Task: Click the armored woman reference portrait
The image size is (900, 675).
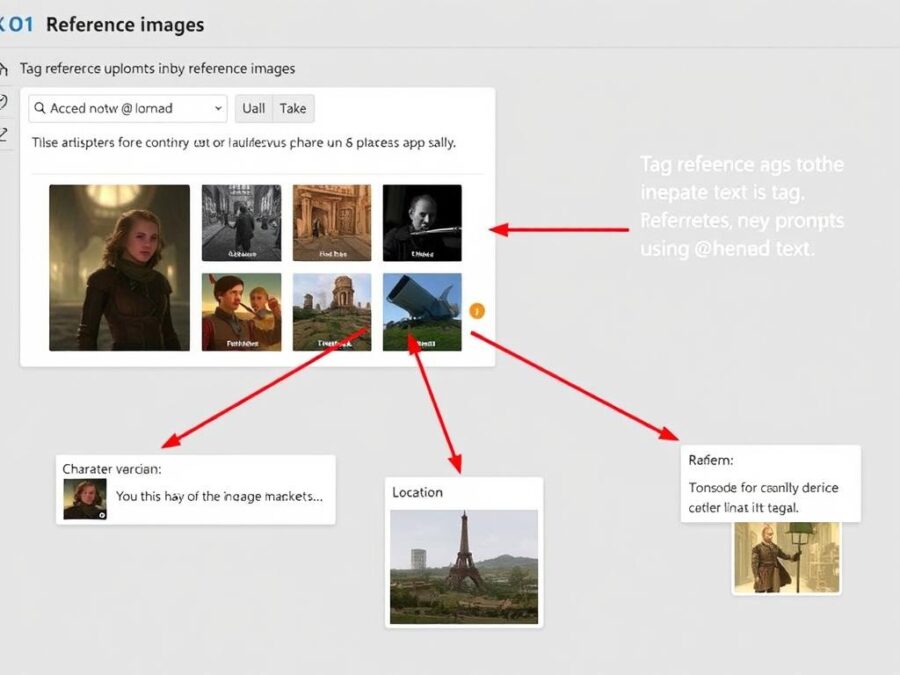Action: (120, 268)
